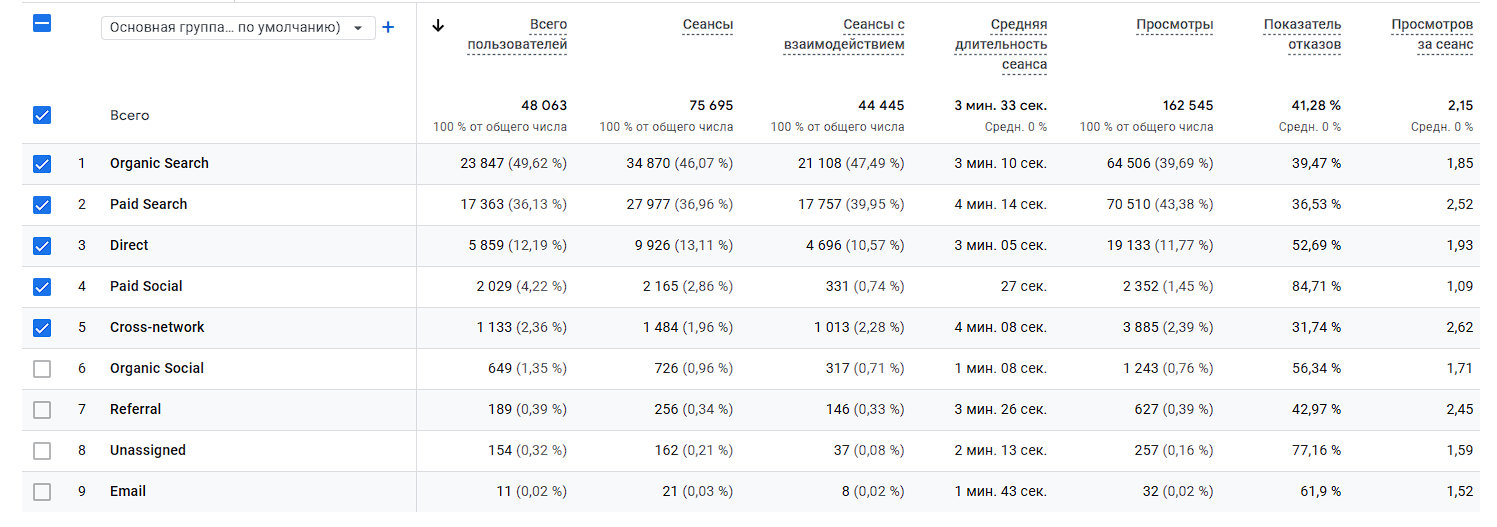Uncheck the Всего row checkbox
Image resolution: width=1497 pixels, height=527 pixels.
click(42, 115)
